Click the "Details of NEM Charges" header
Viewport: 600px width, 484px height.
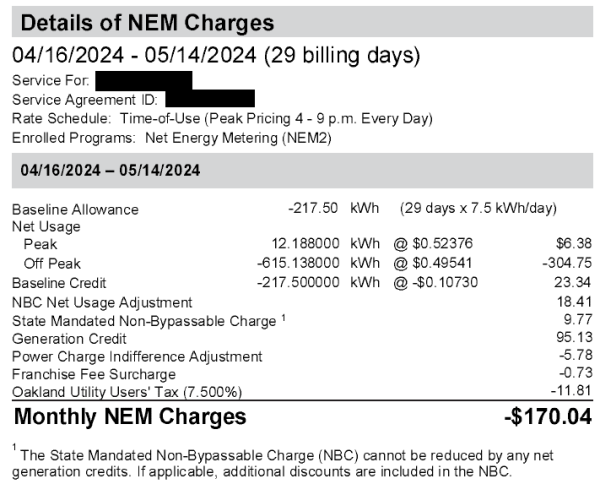[147, 22]
